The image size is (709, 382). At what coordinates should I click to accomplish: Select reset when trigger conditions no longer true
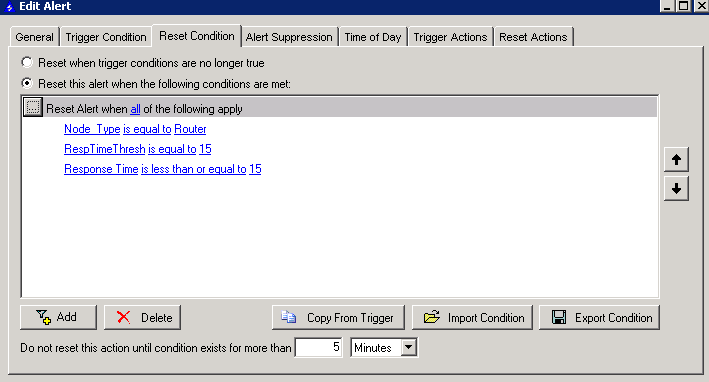[27, 62]
